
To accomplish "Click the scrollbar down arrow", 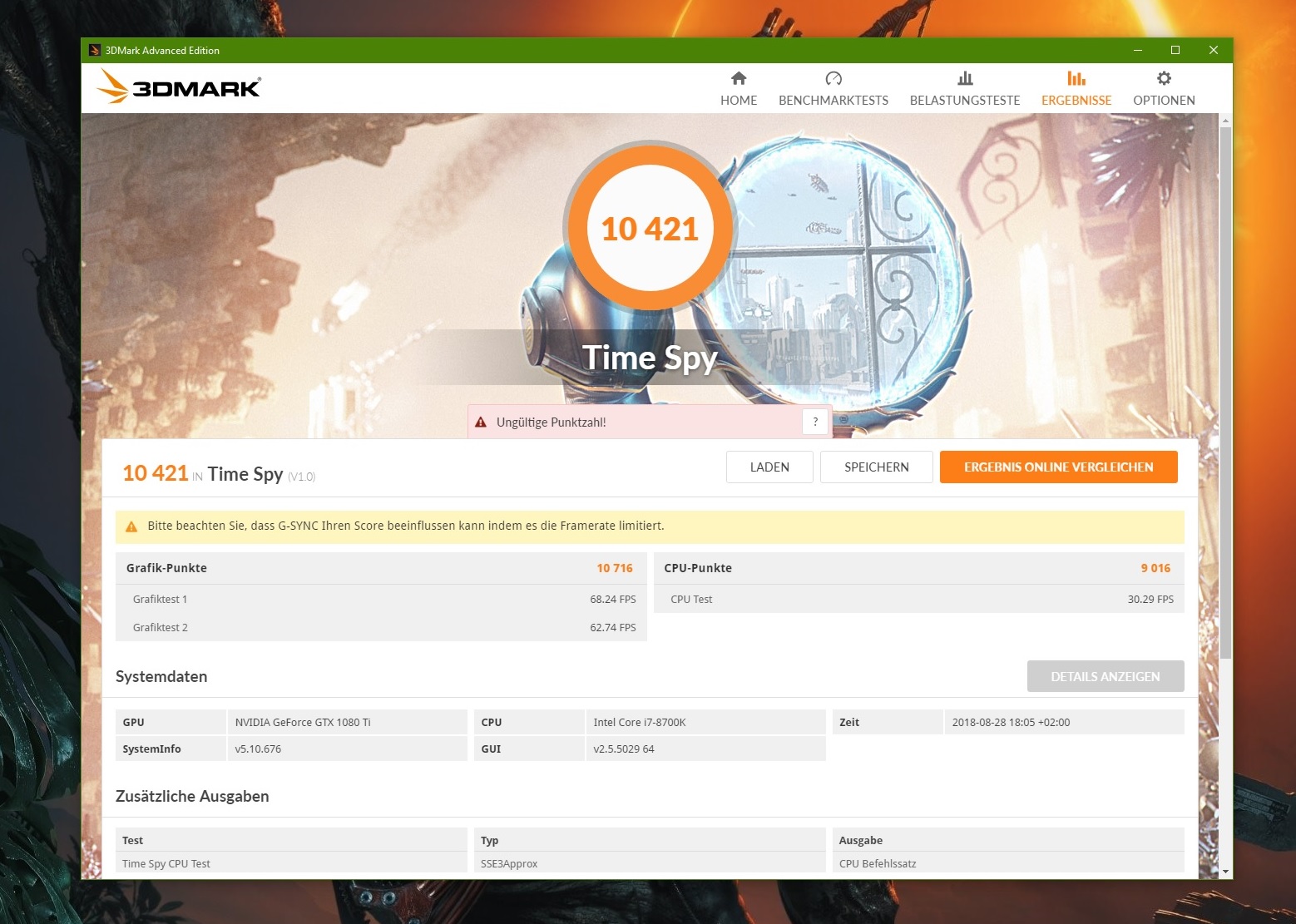I will click(x=1225, y=872).
